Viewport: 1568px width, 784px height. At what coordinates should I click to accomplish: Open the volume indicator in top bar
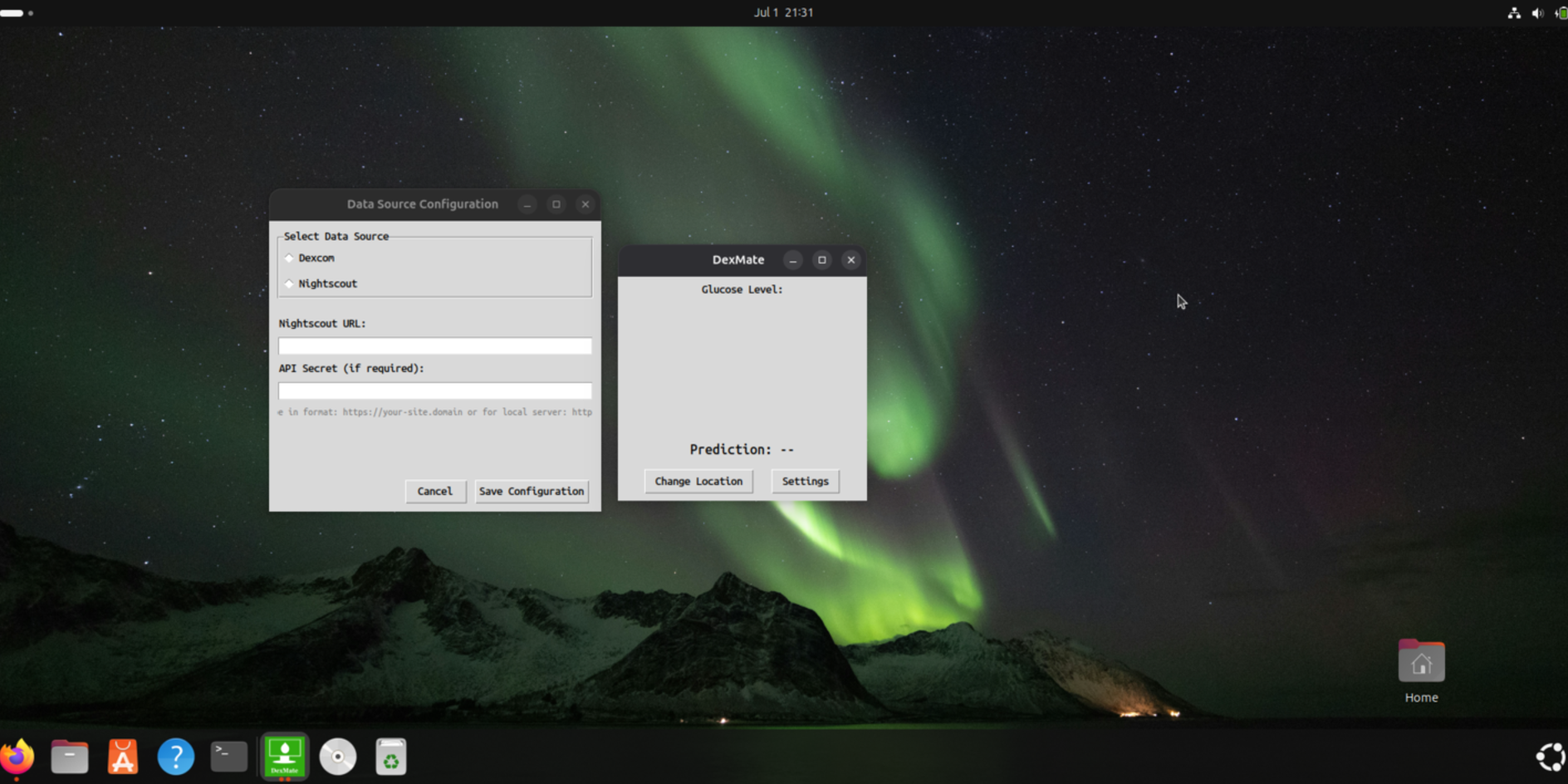pos(1538,12)
